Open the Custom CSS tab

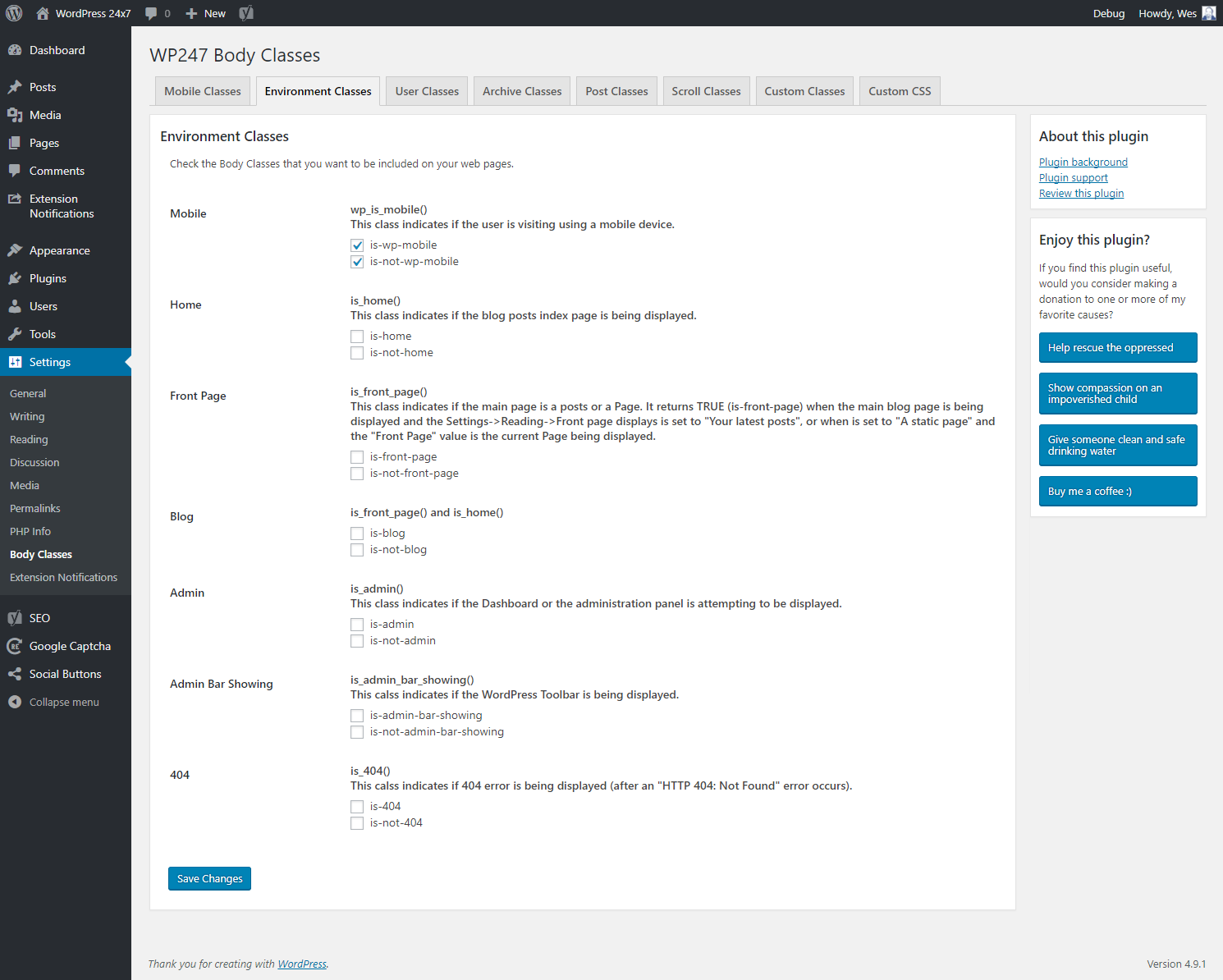900,91
